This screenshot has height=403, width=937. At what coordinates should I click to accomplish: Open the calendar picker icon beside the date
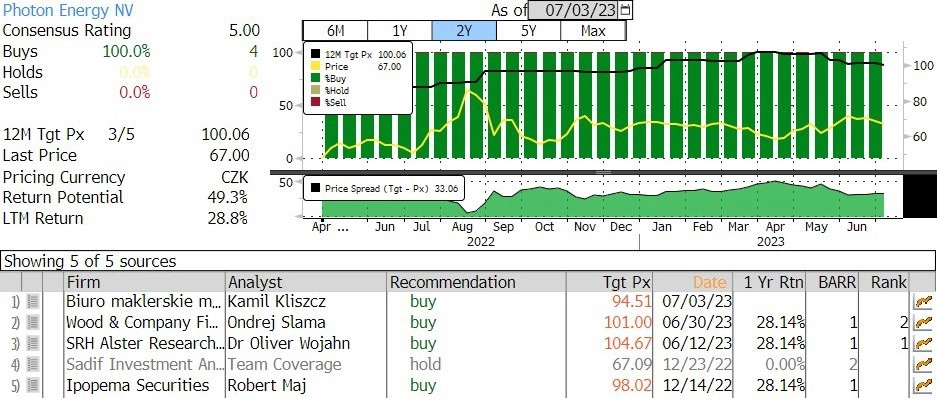[x=626, y=10]
